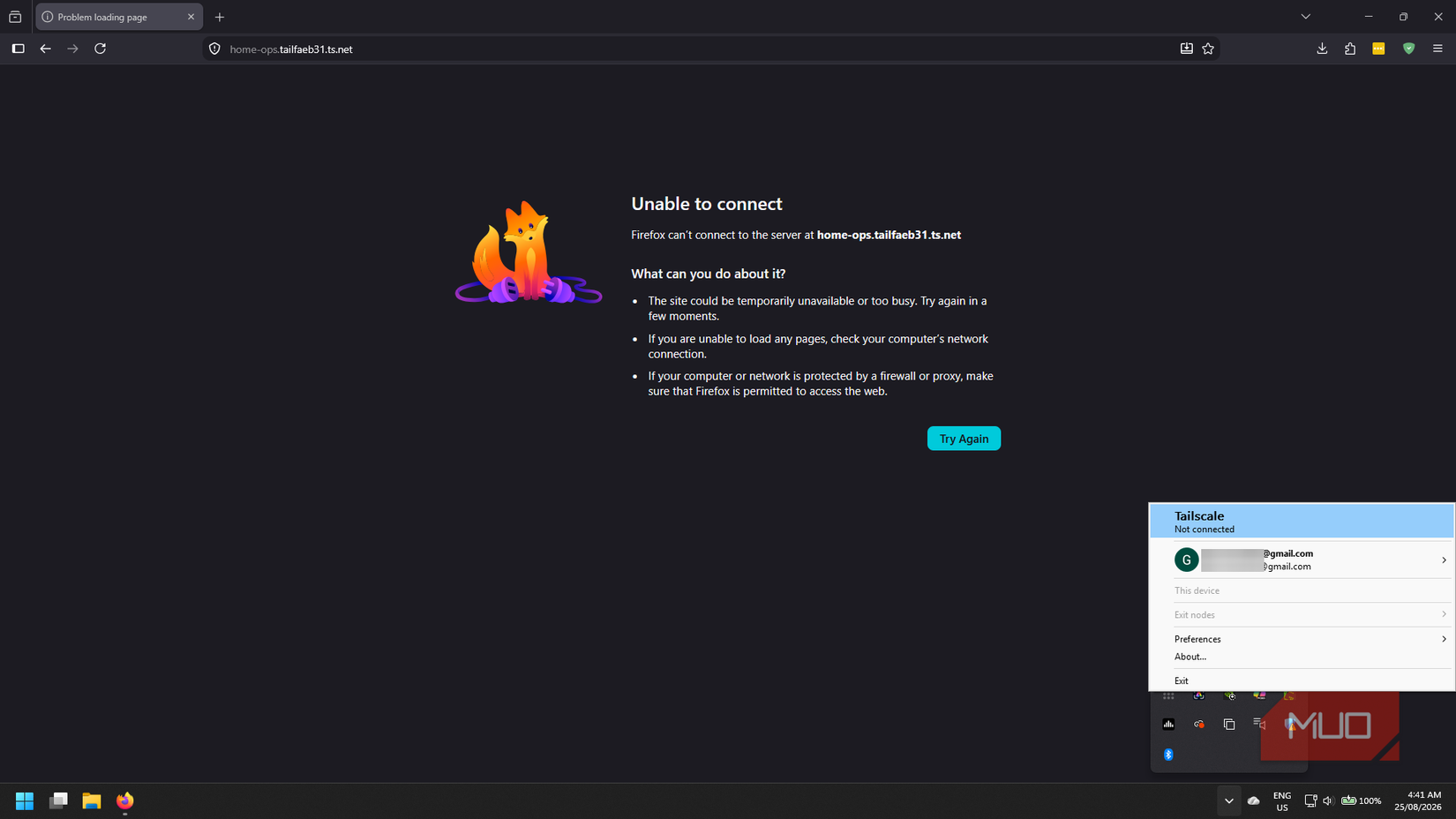Screen dimensions: 1456x819
Task: Click the Tailscale Not connected header
Action: click(1302, 522)
